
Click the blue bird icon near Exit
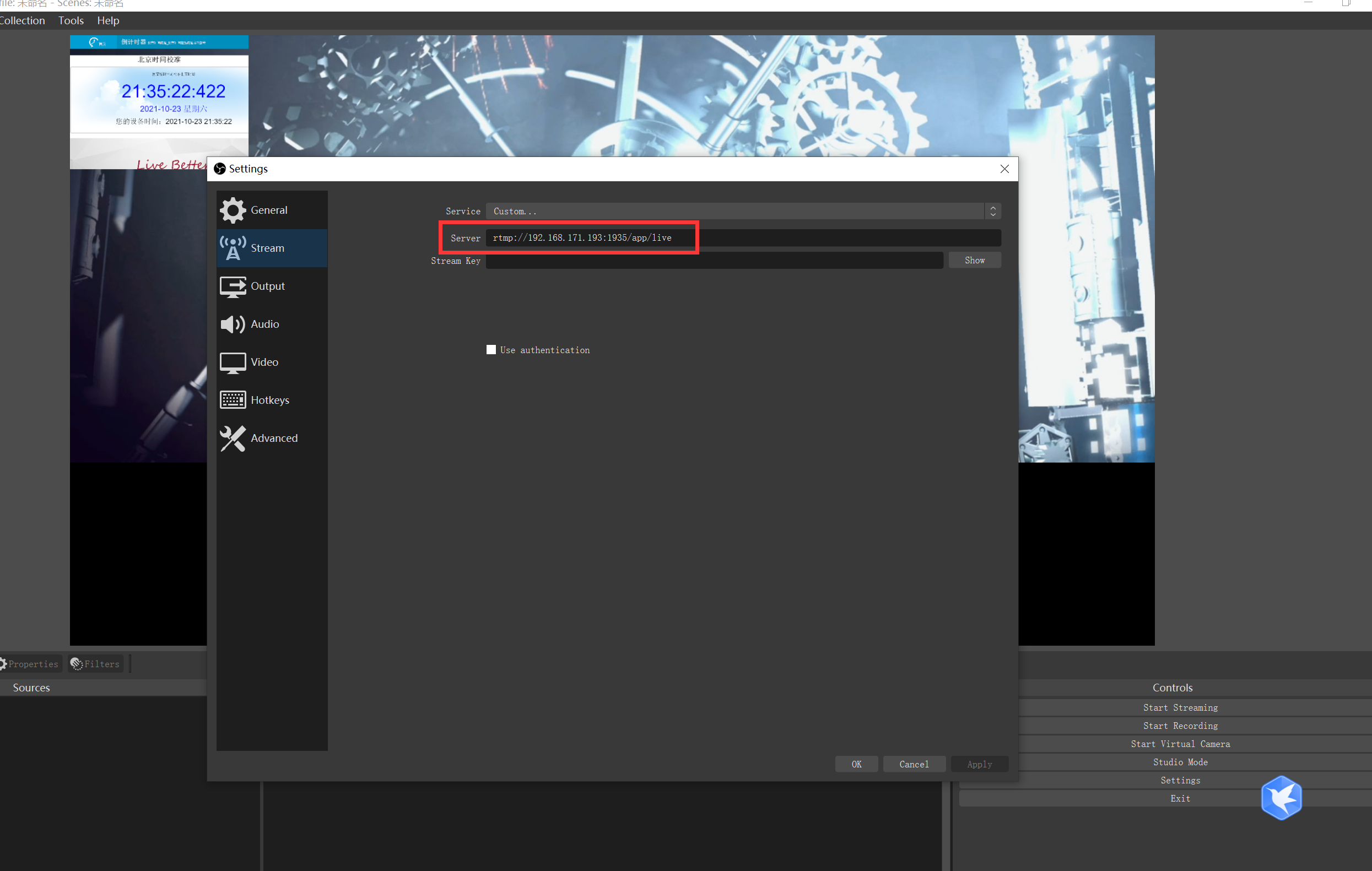click(1282, 798)
